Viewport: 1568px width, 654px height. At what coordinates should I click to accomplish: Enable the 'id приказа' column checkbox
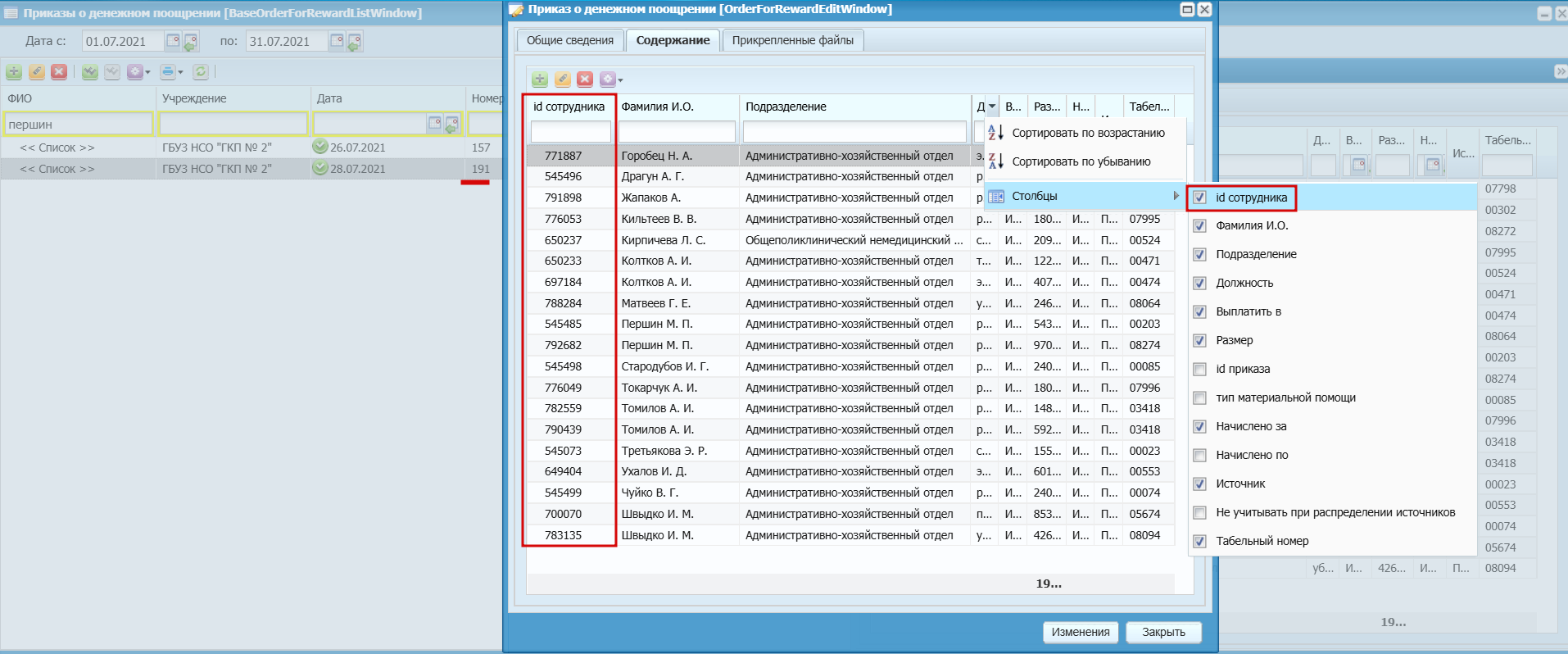[1200, 370]
